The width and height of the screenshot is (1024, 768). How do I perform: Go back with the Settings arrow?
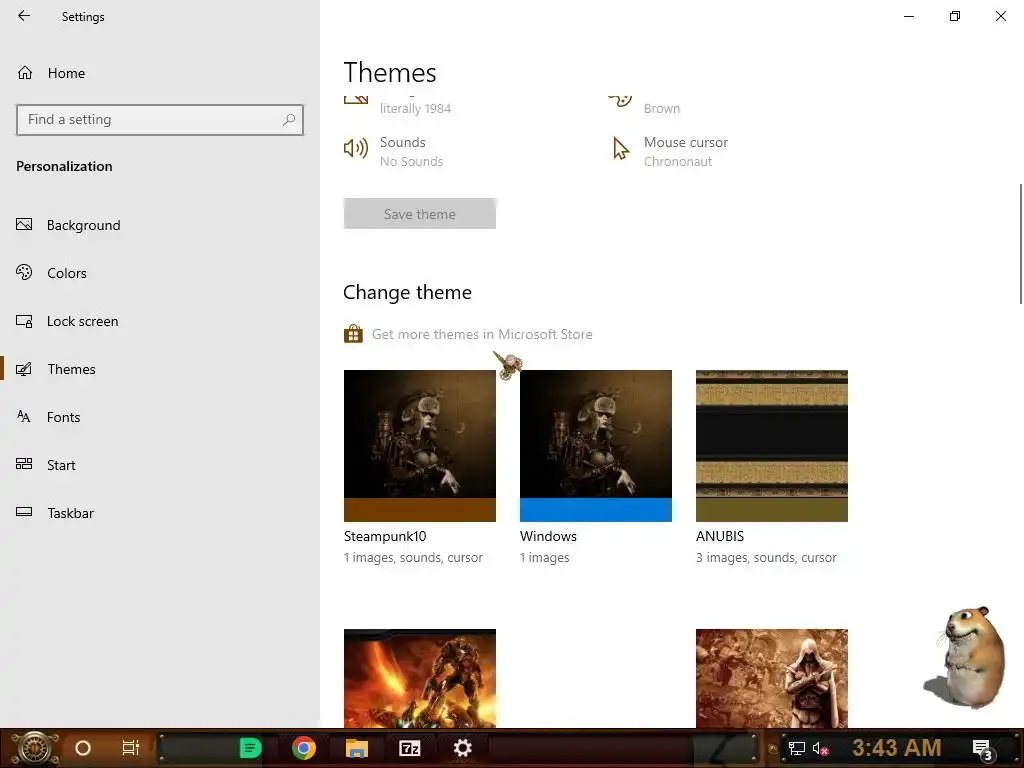tap(24, 16)
